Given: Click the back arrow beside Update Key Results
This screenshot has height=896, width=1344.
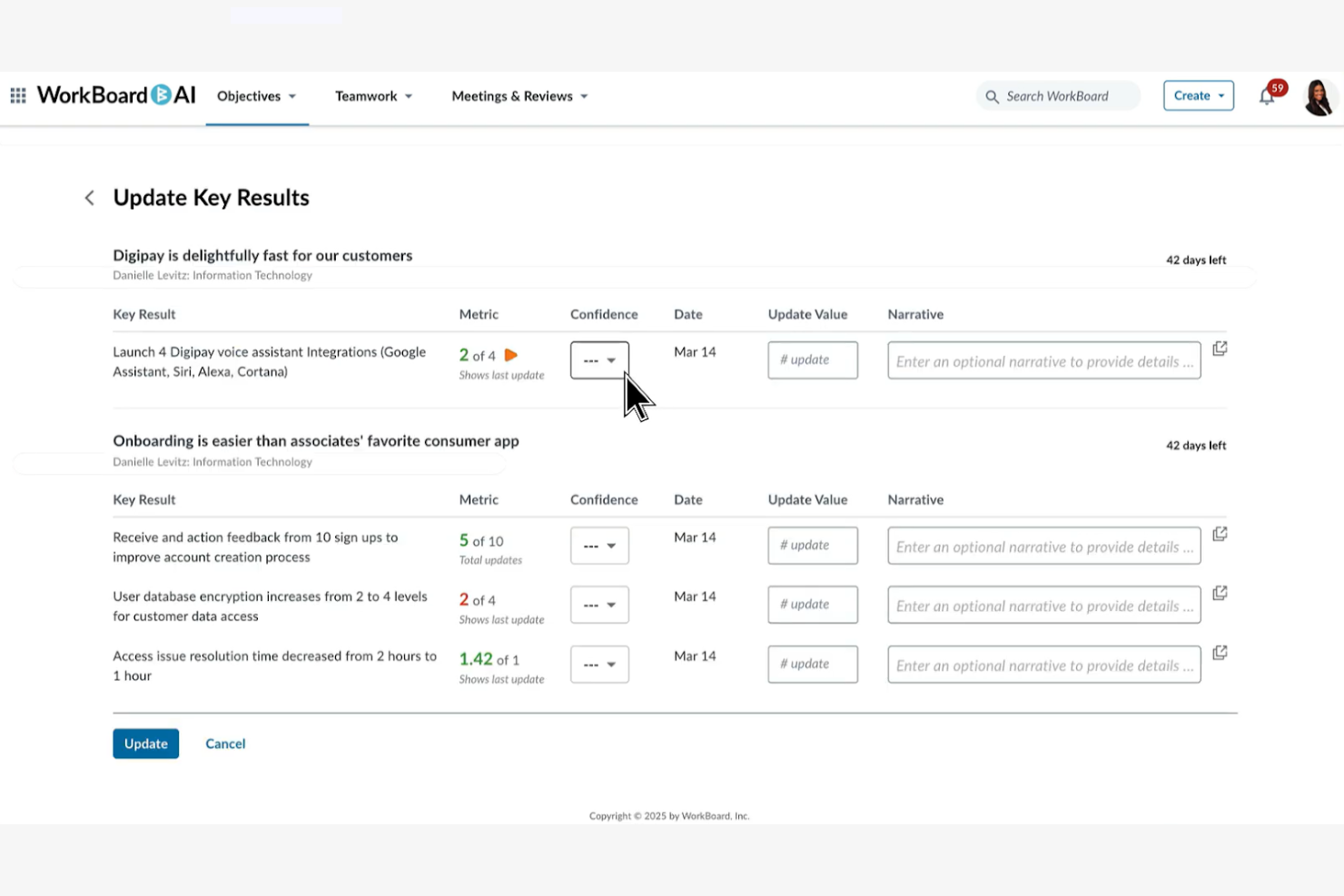Looking at the screenshot, I should tap(89, 197).
